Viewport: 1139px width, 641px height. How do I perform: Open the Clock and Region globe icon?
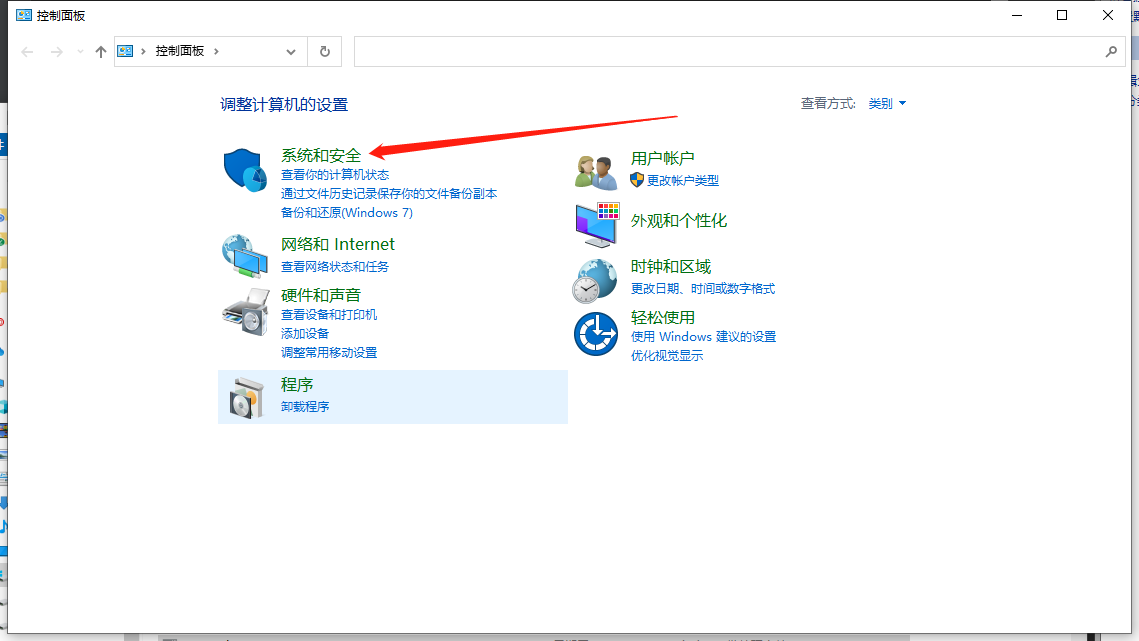(x=594, y=281)
